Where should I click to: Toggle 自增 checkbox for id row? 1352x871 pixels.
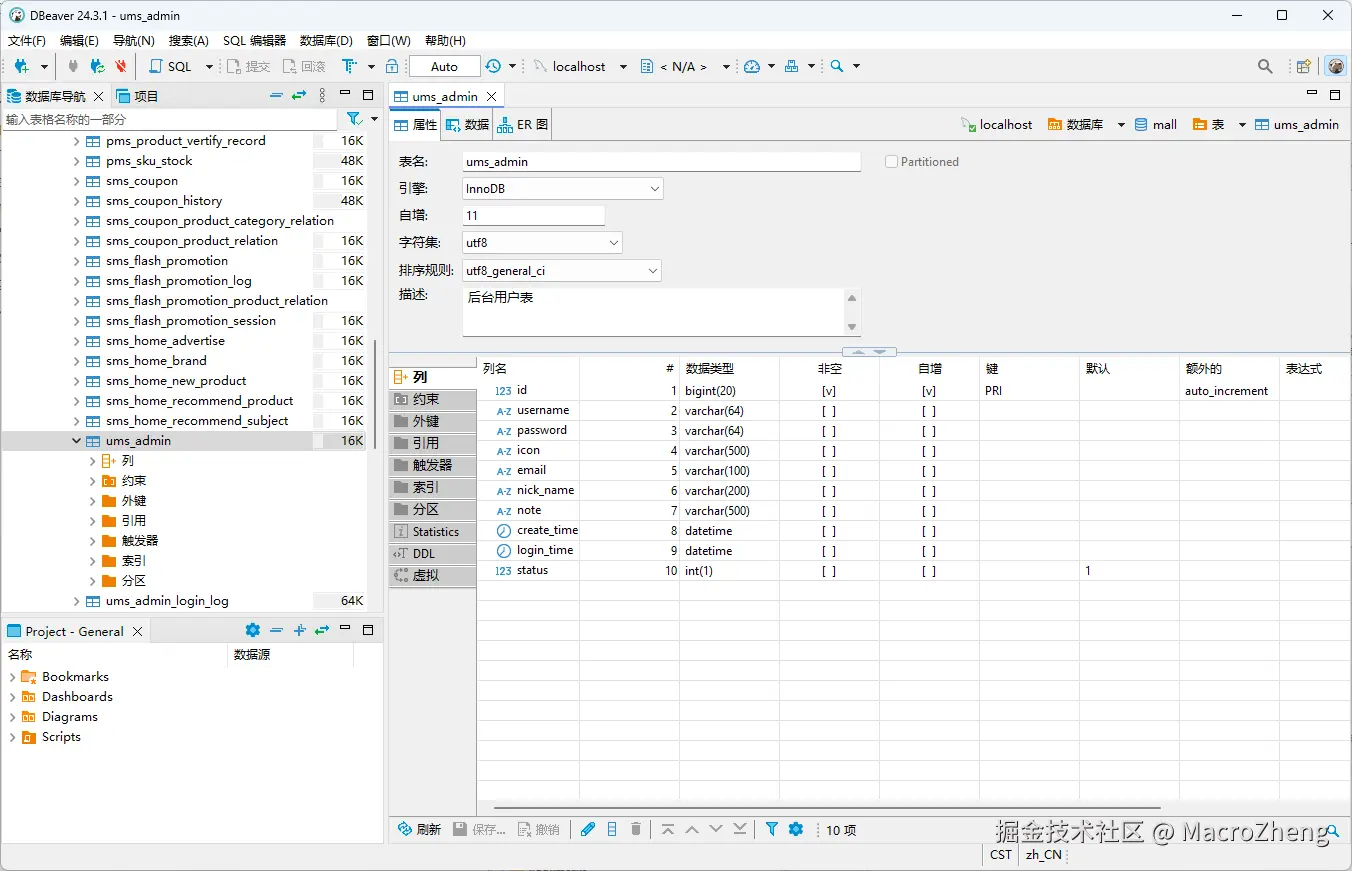tap(929, 391)
